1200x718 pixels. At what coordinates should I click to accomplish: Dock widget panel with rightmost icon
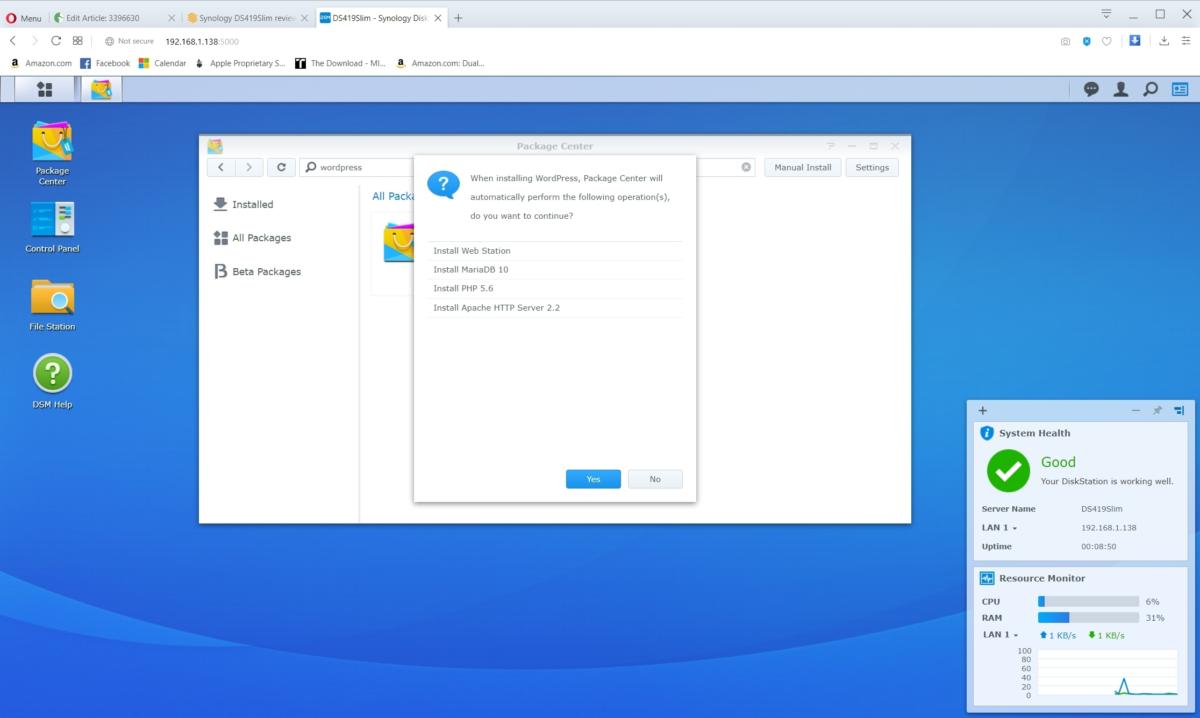(1179, 410)
